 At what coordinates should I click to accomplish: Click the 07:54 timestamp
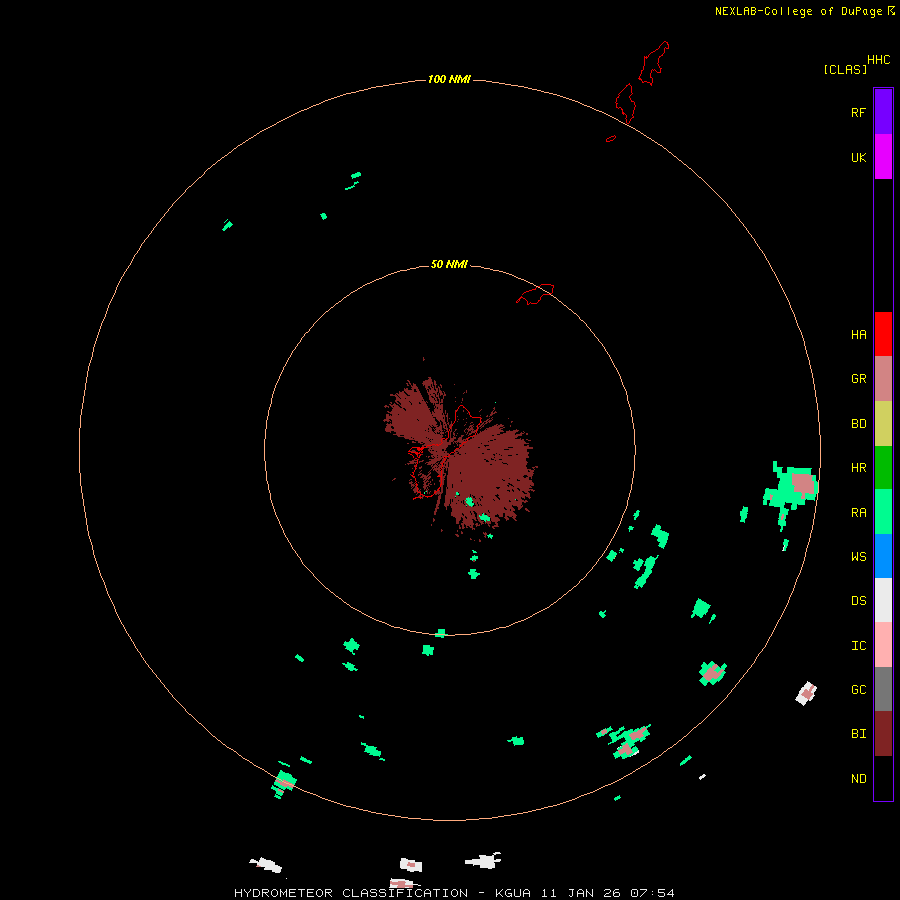[x=652, y=893]
